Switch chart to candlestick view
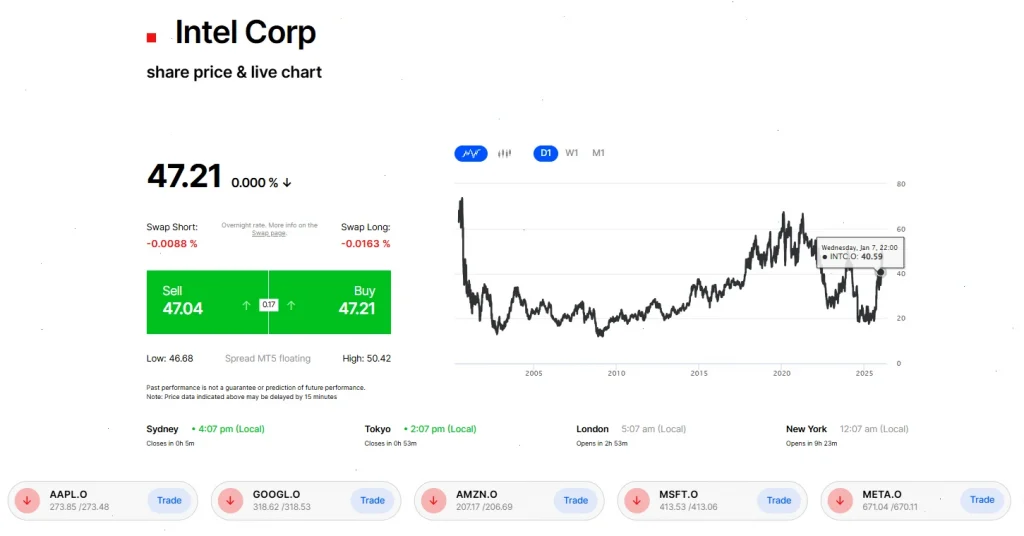 (x=504, y=153)
